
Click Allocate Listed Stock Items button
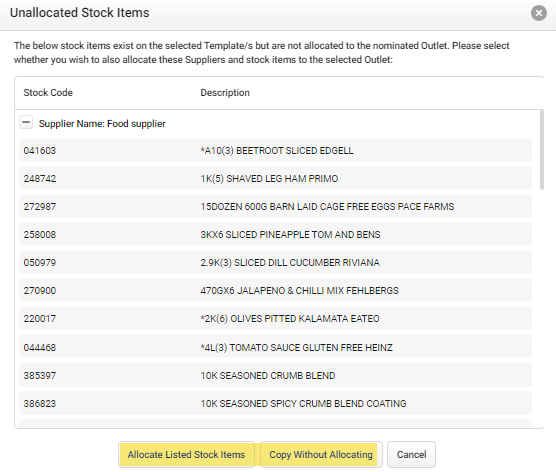pyautogui.click(x=186, y=454)
